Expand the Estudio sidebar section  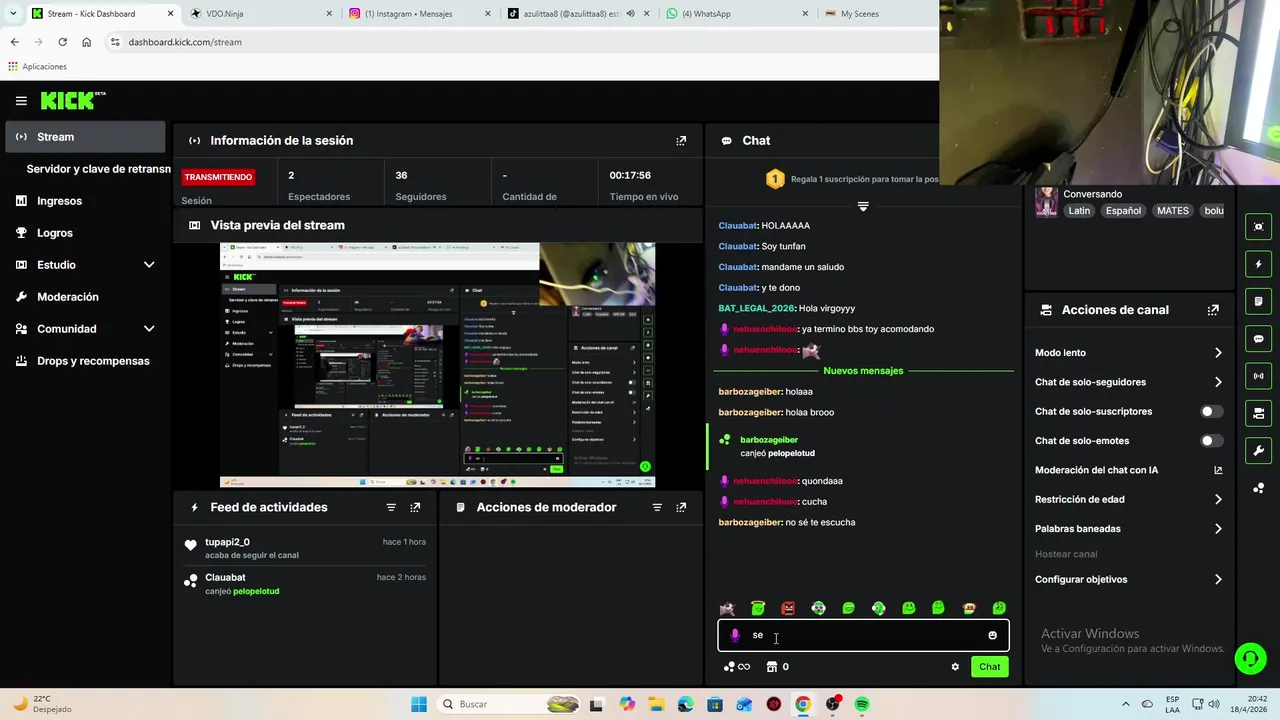point(149,265)
